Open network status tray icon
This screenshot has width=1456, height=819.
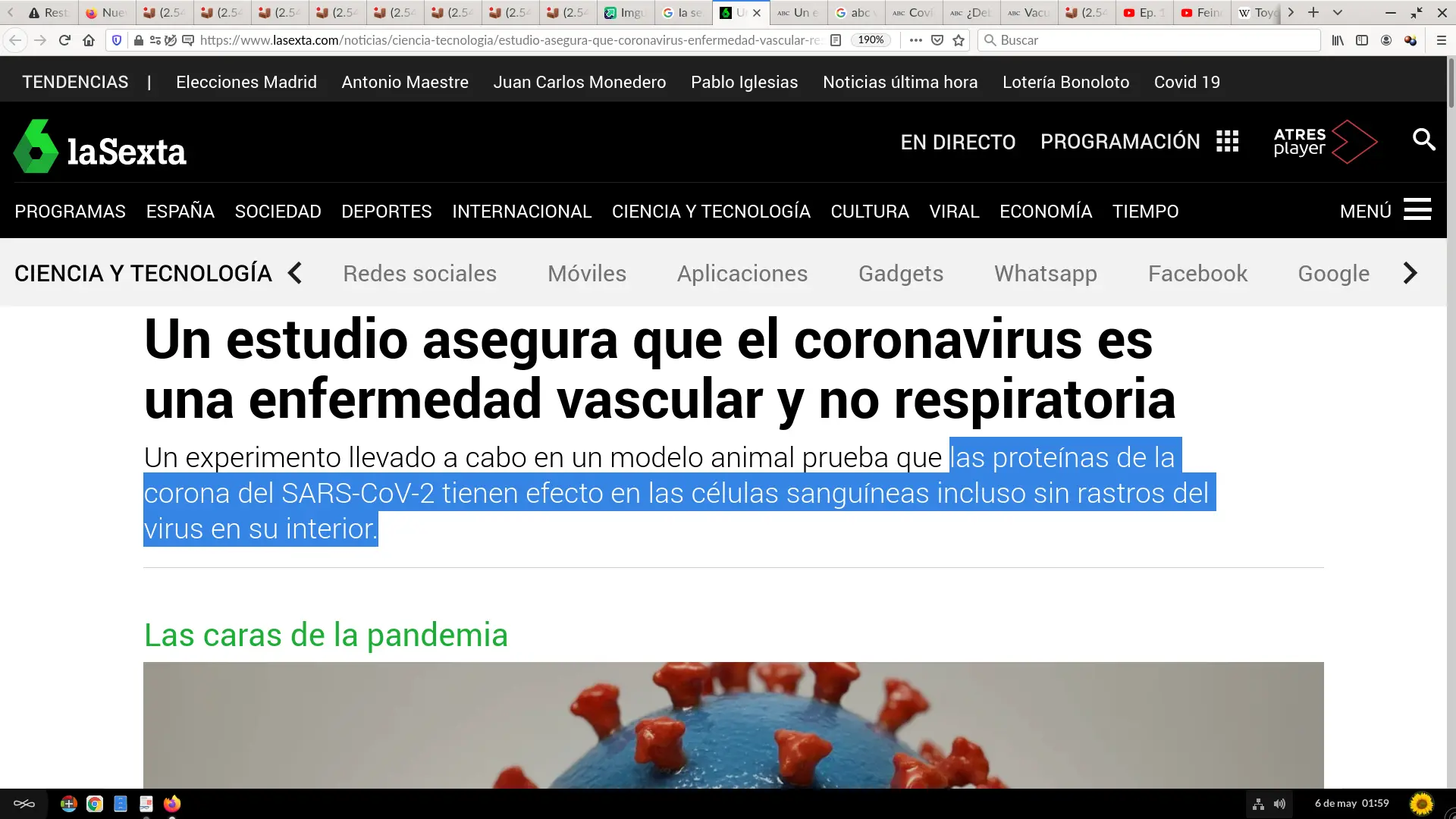(x=1258, y=804)
